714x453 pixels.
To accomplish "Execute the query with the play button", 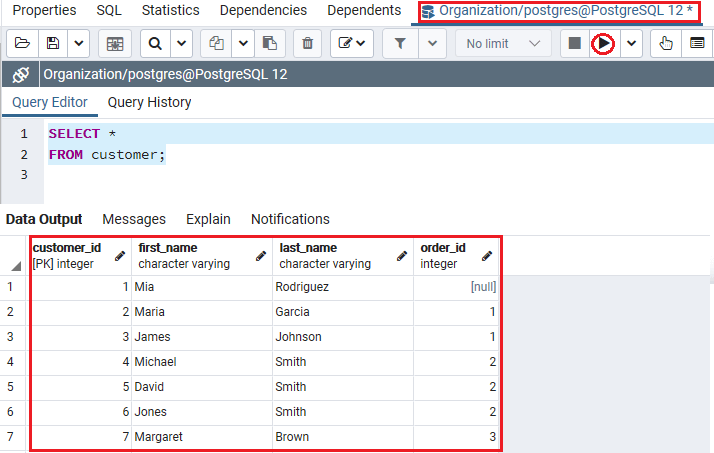I will pyautogui.click(x=603, y=44).
